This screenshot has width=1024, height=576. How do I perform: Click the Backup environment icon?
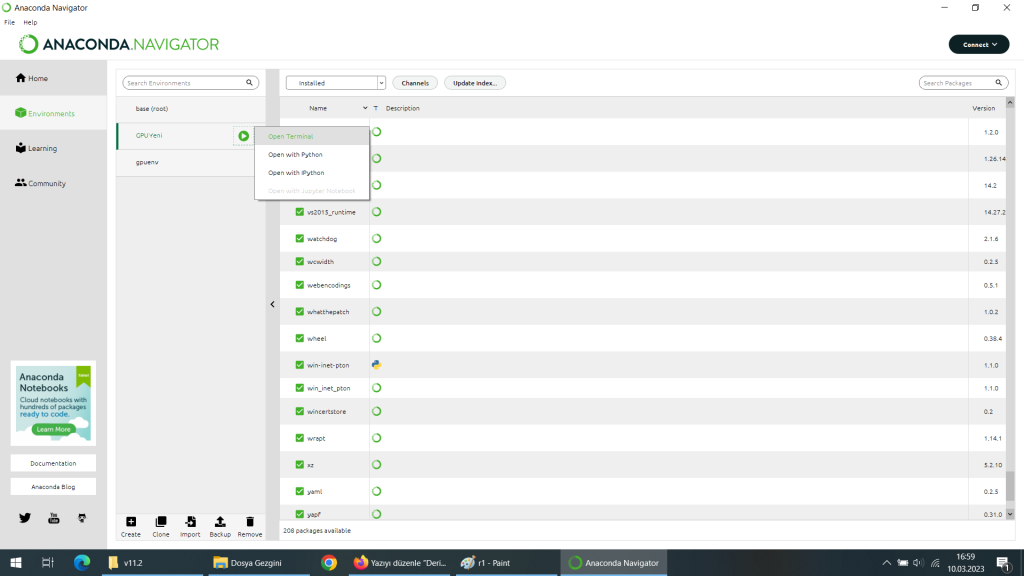point(220,522)
